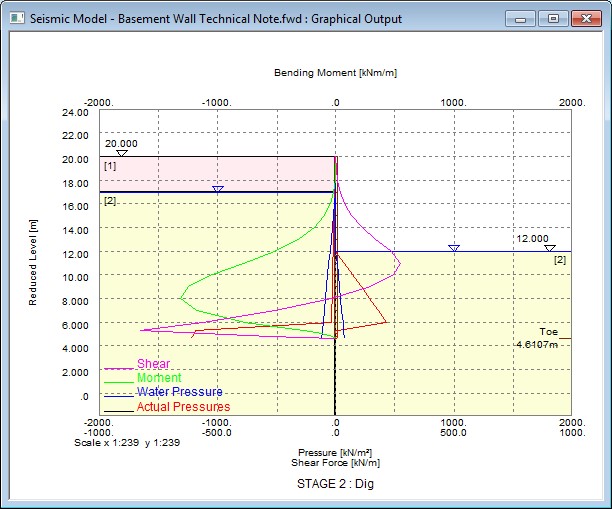Click the 24.00 reduced level tick label
Viewport: 612px width, 509px height.
pos(75,112)
